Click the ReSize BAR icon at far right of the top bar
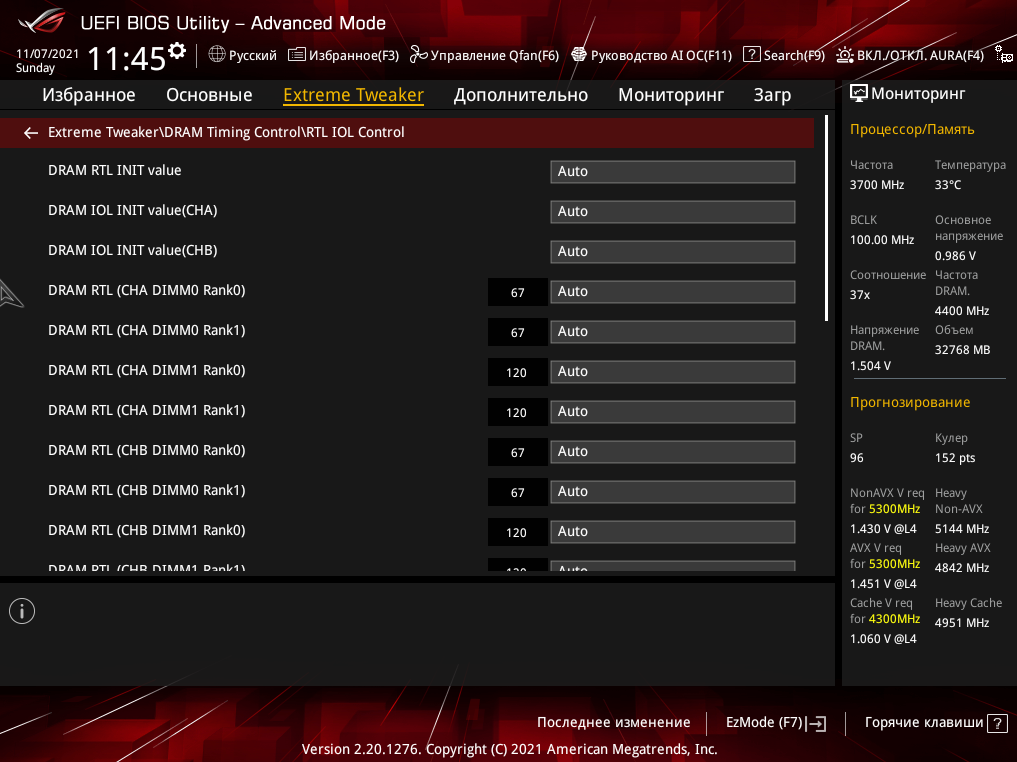Image resolution: width=1017 pixels, height=762 pixels. tap(1004, 55)
